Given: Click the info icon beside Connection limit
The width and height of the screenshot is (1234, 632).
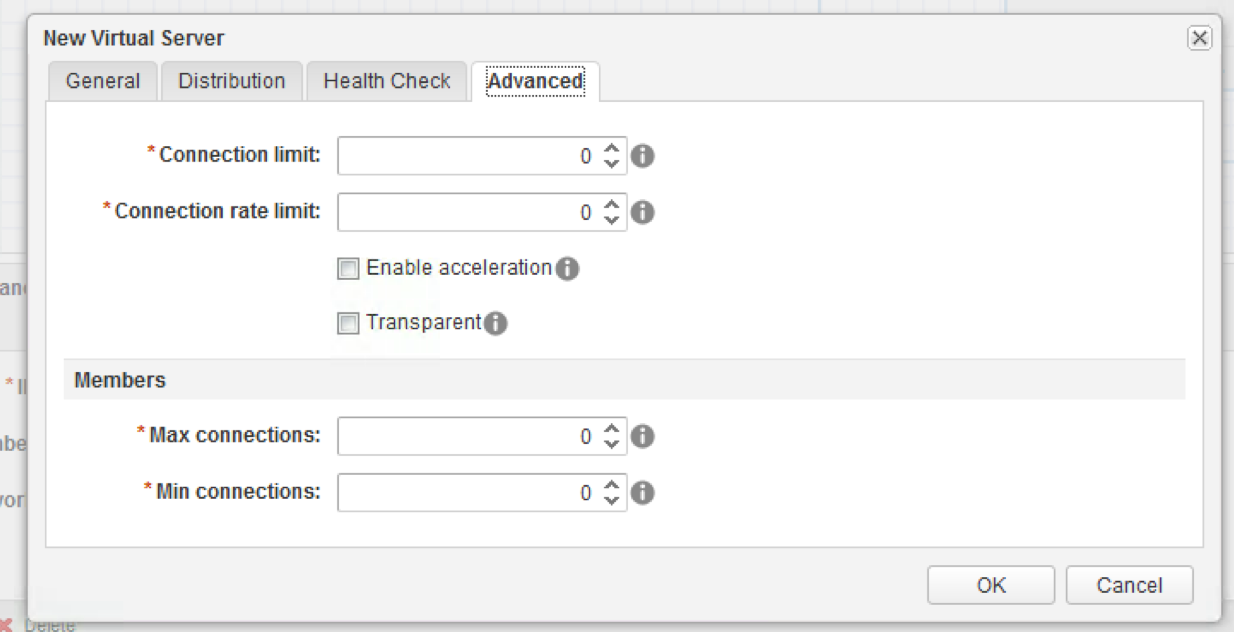Looking at the screenshot, I should tap(643, 156).
